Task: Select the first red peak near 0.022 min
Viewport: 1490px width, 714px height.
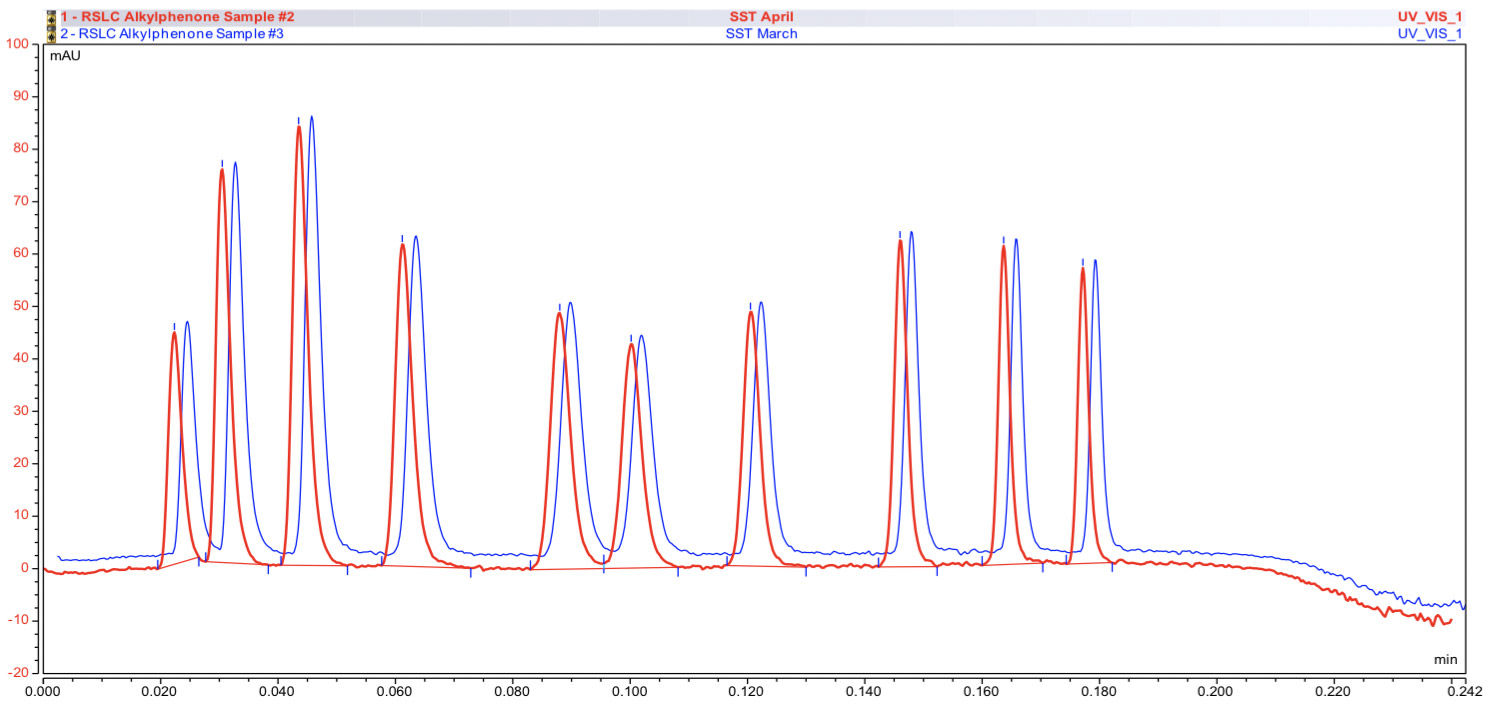Action: [174, 333]
